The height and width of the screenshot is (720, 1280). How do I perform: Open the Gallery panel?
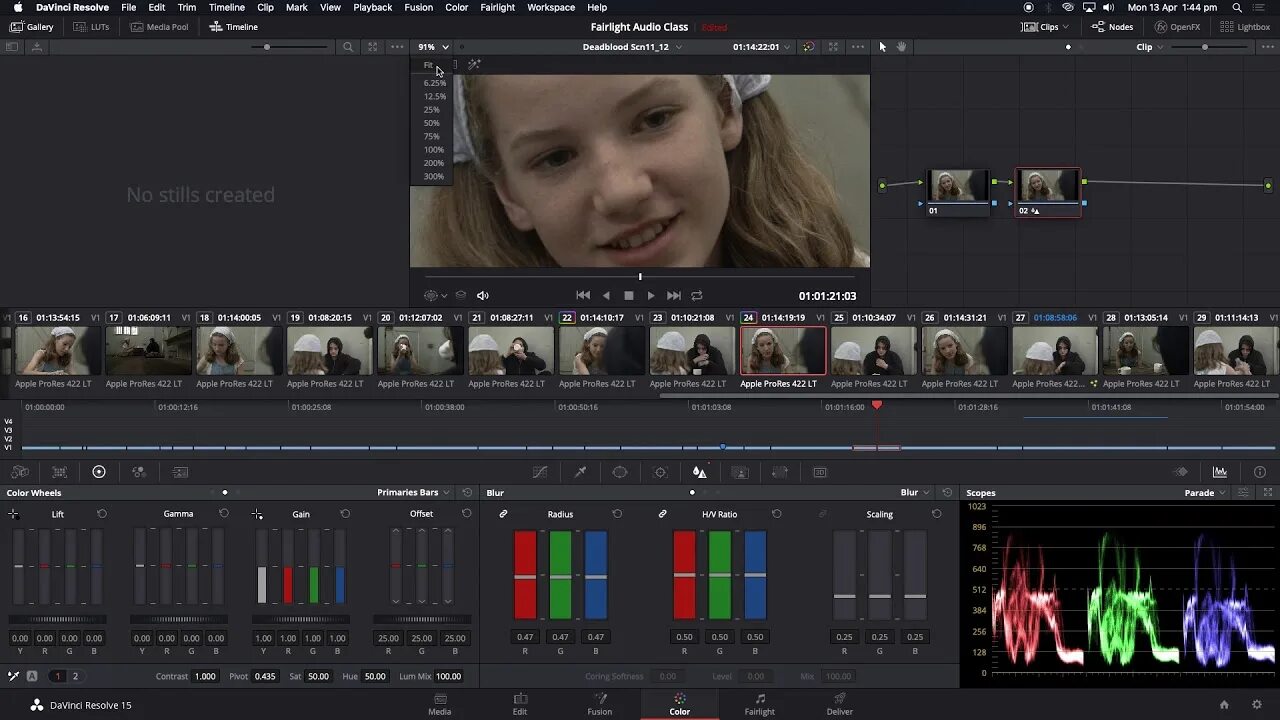coord(32,27)
